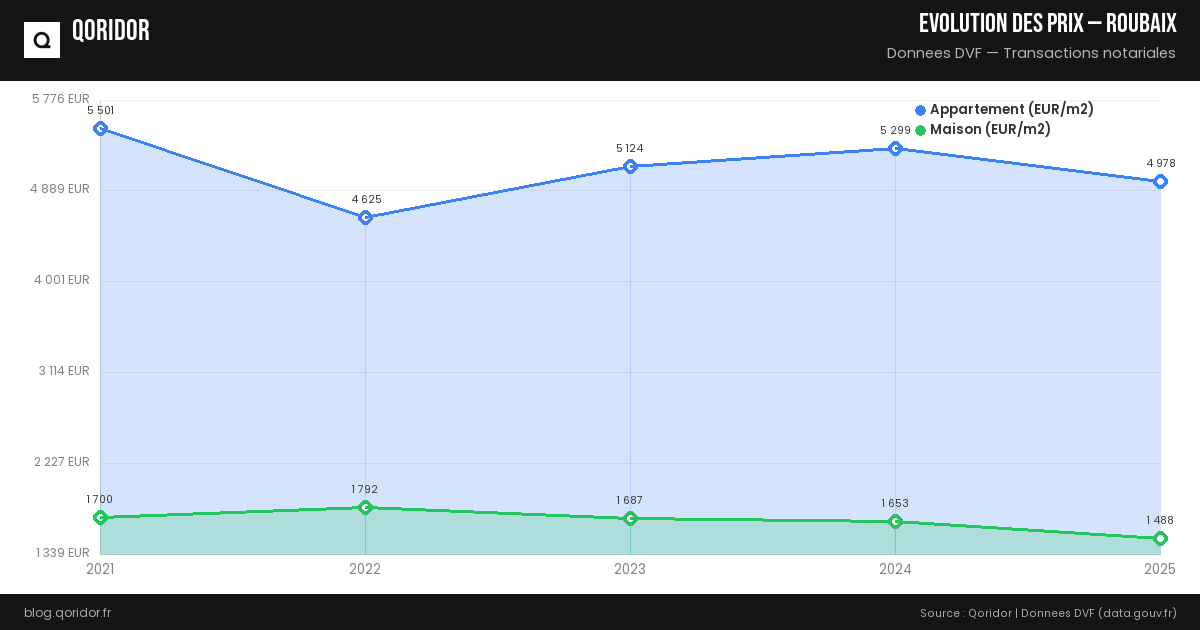Select the 2023 apartment point at 5 124
Screen dimensions: 1200x630
630,166
